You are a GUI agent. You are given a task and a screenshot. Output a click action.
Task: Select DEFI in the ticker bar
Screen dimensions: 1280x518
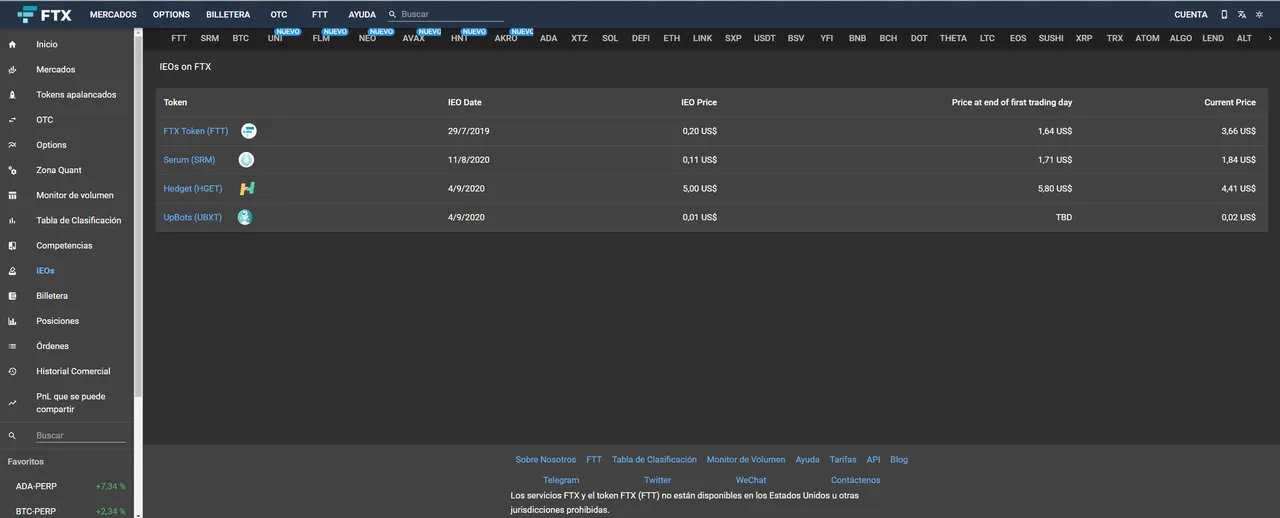point(641,38)
